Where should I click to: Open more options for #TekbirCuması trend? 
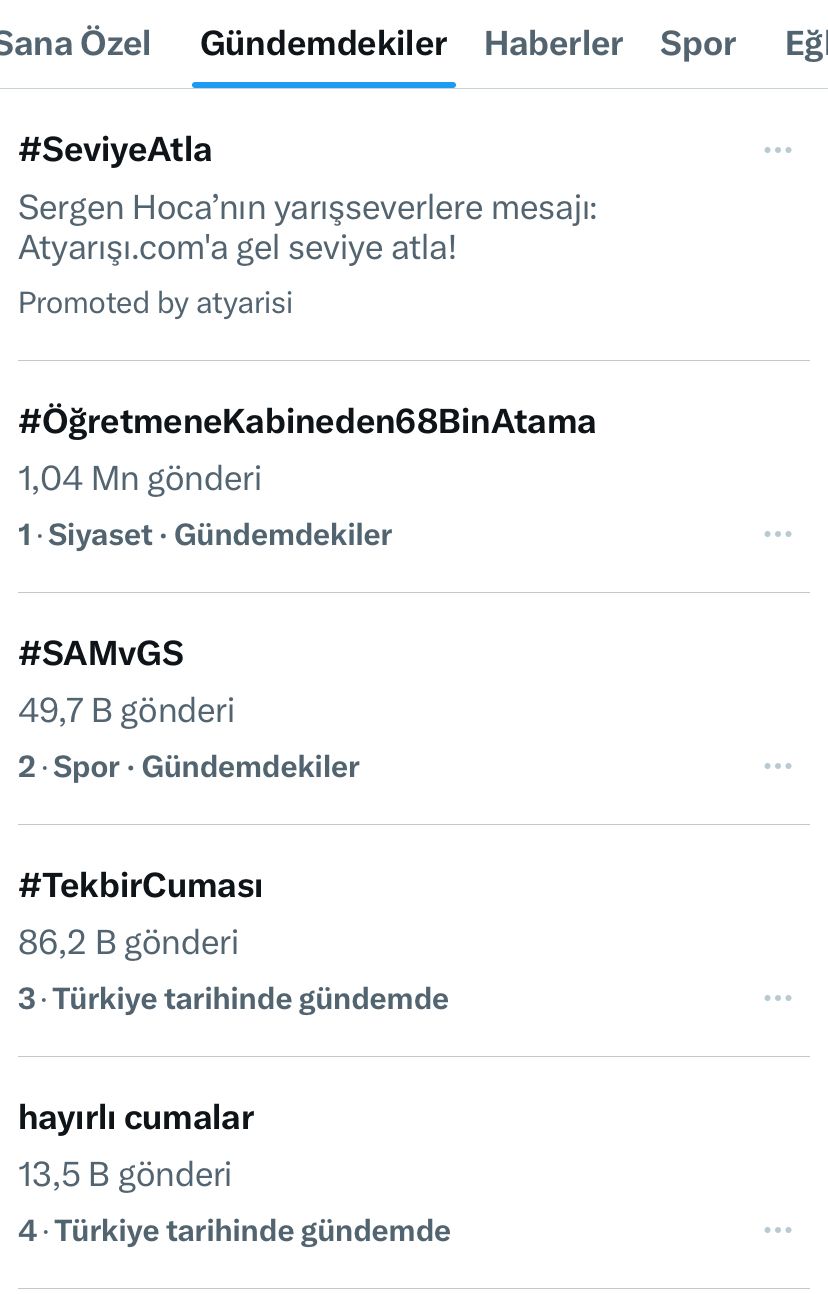(777, 999)
